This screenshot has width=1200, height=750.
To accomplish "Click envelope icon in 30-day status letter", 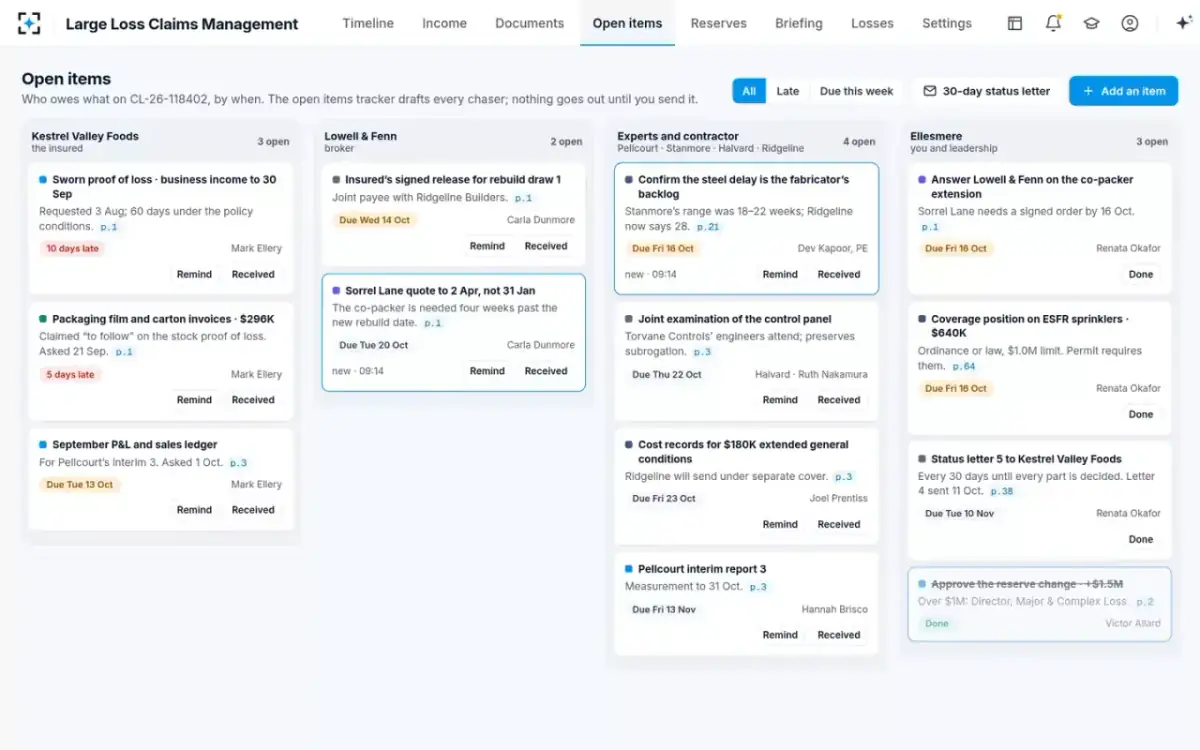I will click(x=930, y=91).
